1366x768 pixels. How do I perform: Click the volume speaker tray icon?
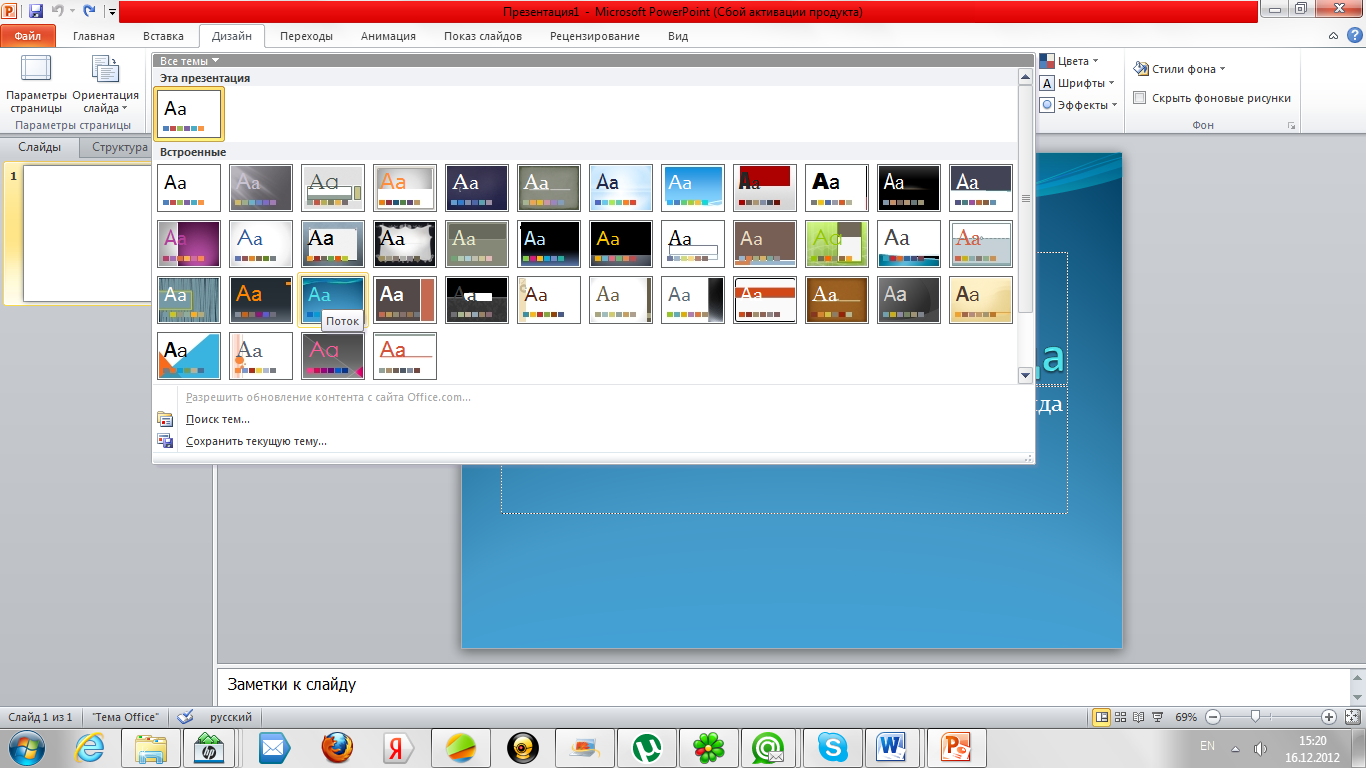click(x=1260, y=747)
